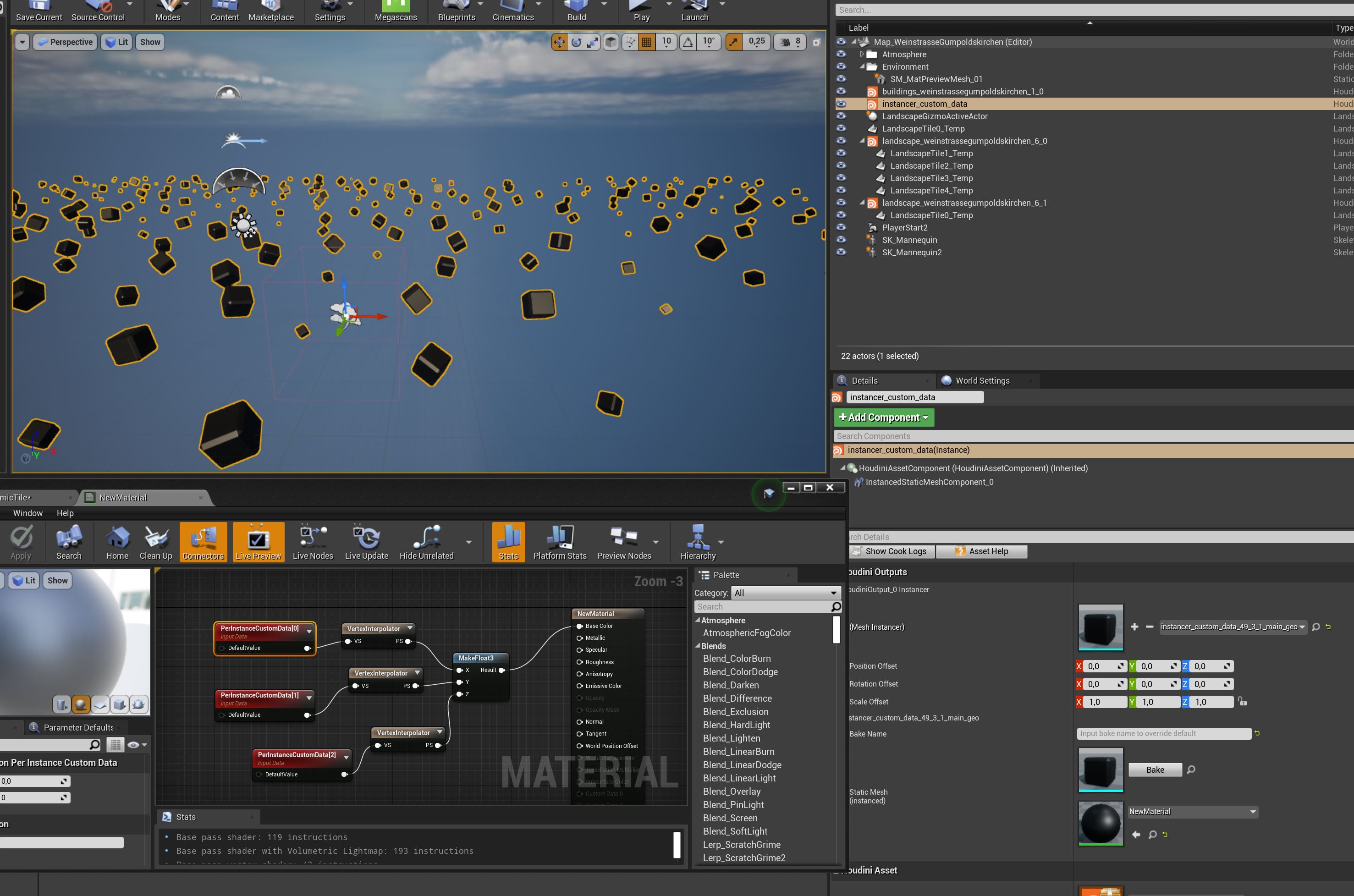Select the rotate gizmo tool in viewport
Image resolution: width=1354 pixels, height=896 pixels.
click(x=576, y=42)
